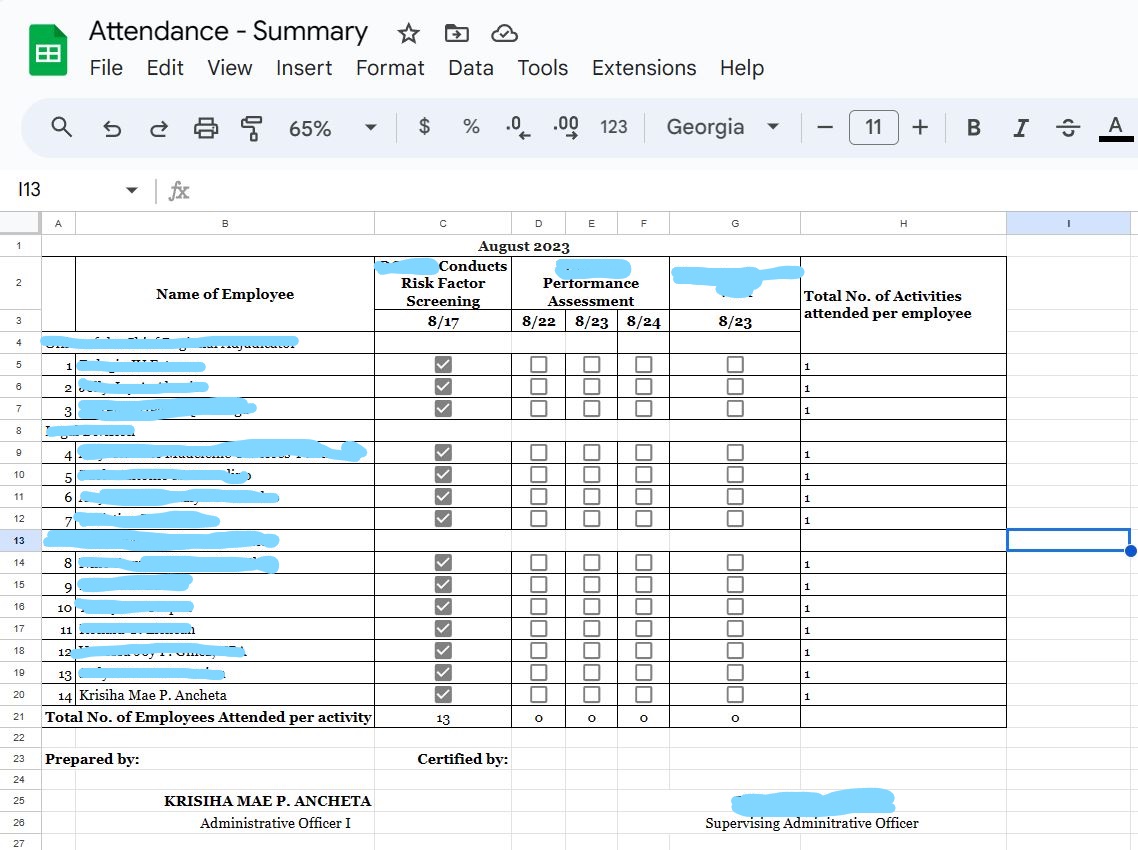Uncheck the 8/17 checkbox for Krisiha Mae P. Ancheta

443,695
